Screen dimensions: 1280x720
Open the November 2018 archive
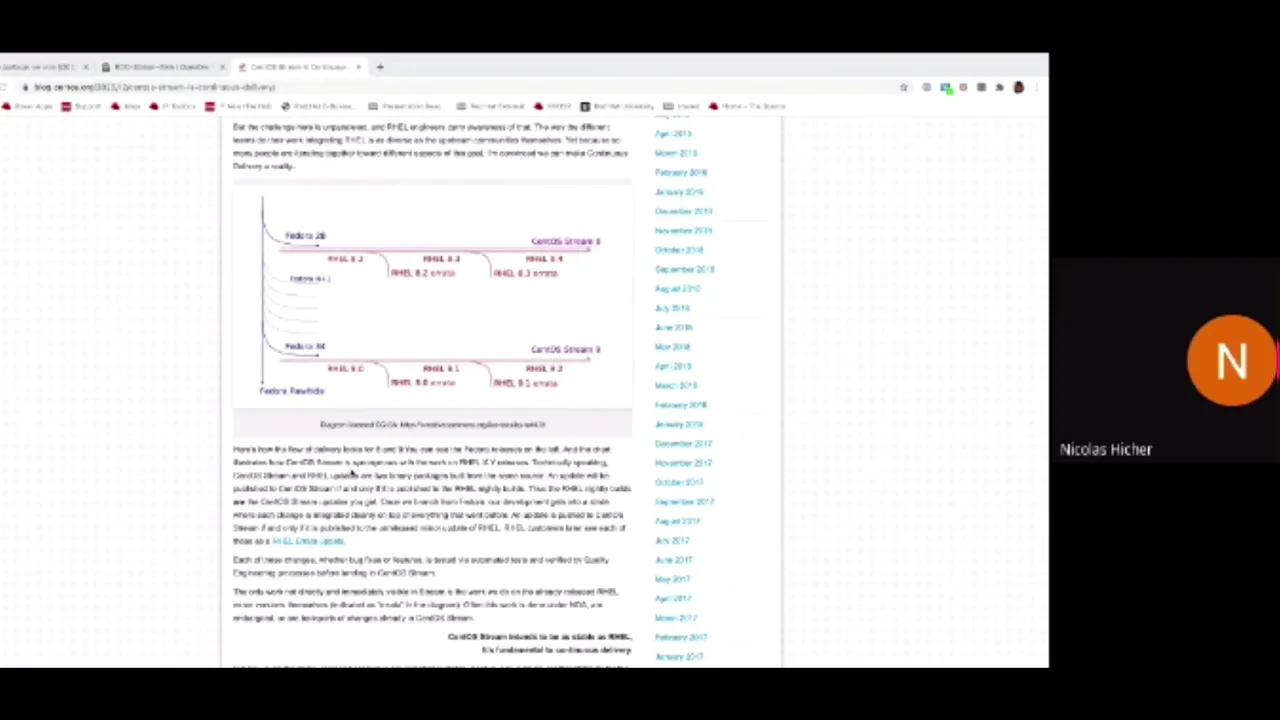tap(684, 230)
